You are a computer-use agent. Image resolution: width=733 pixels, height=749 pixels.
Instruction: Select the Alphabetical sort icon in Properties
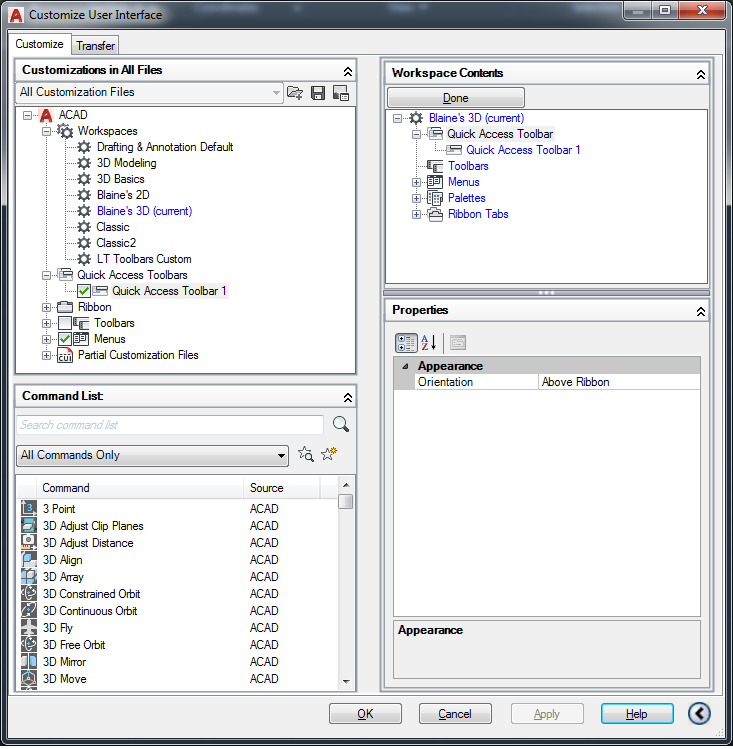(x=428, y=342)
